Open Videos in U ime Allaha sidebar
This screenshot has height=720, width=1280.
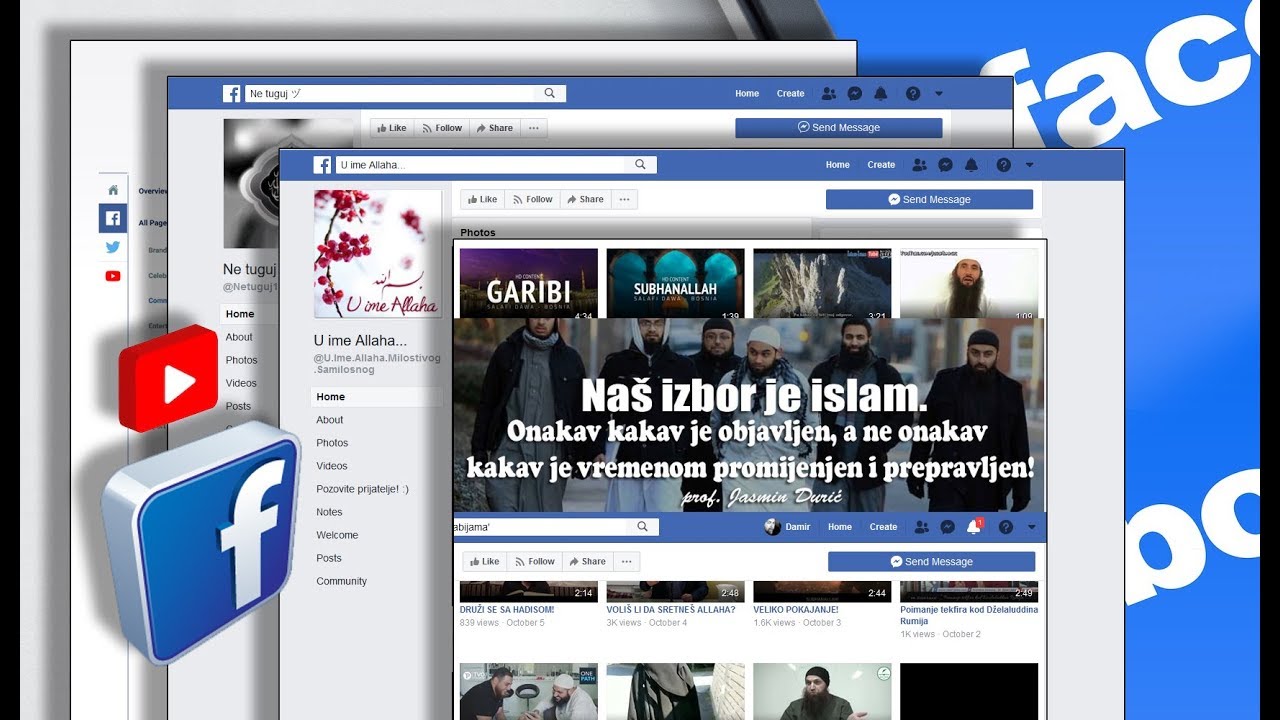tap(332, 466)
